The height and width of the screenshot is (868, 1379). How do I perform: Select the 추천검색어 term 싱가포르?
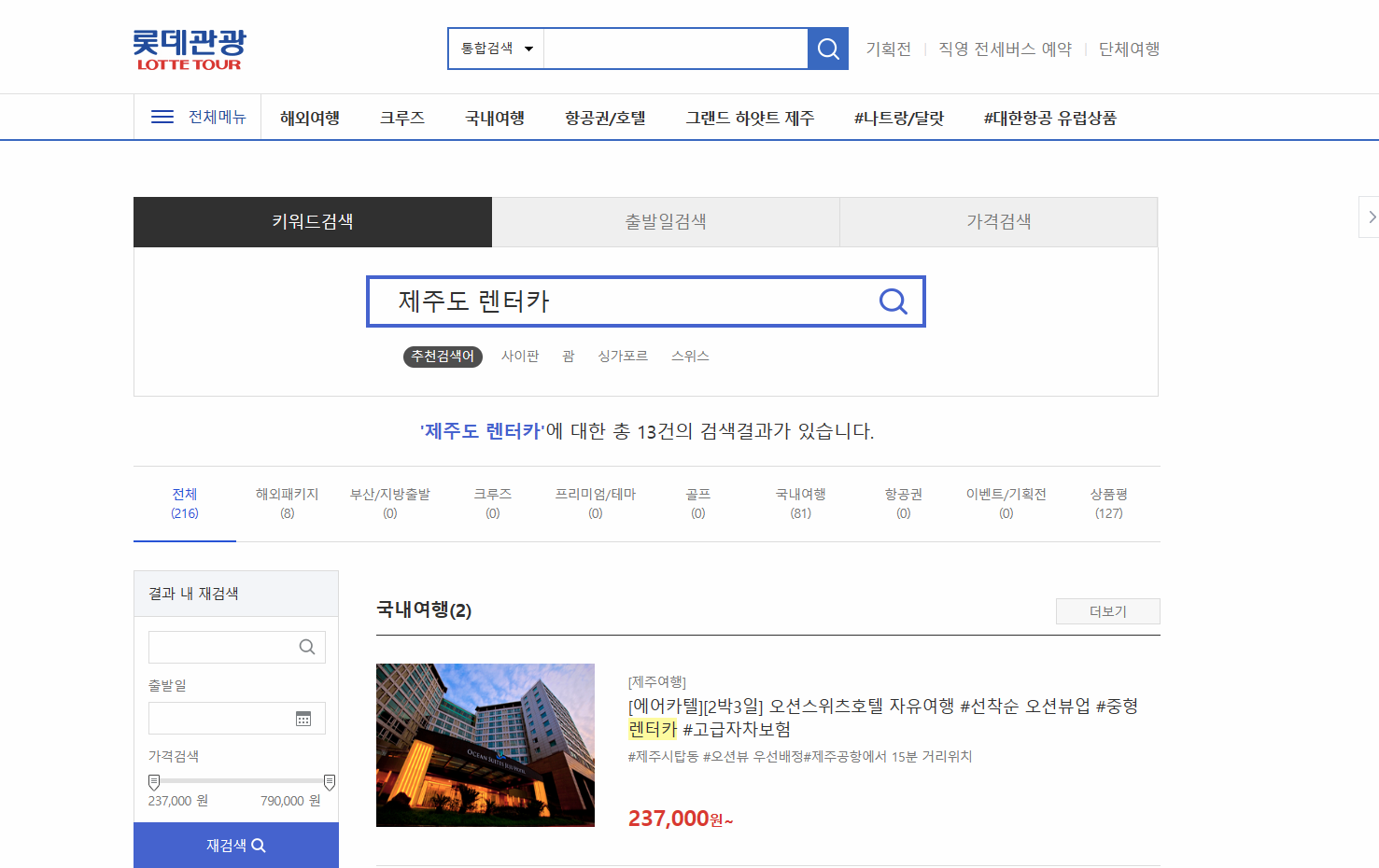click(622, 356)
